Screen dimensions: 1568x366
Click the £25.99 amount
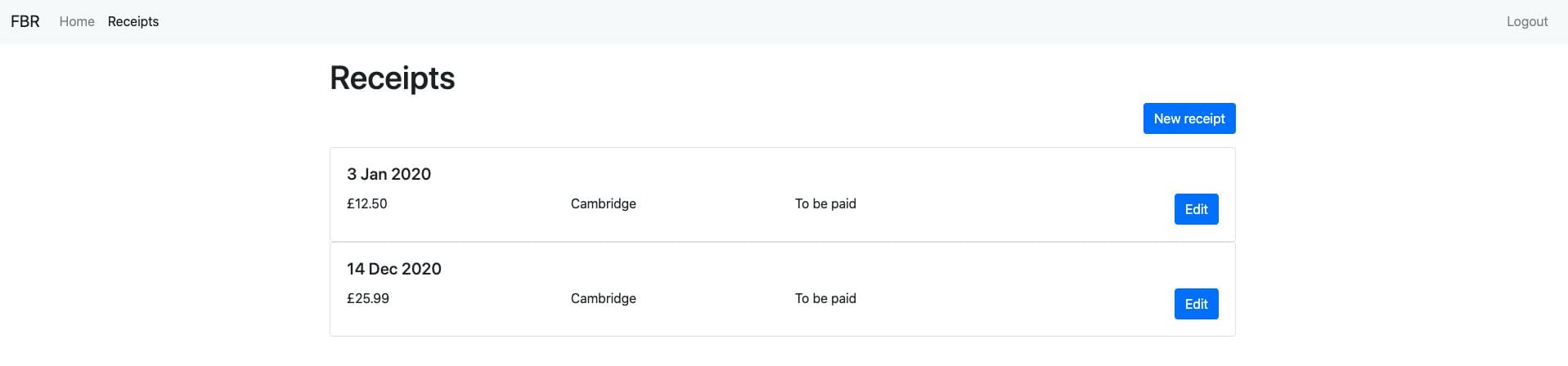coord(368,298)
